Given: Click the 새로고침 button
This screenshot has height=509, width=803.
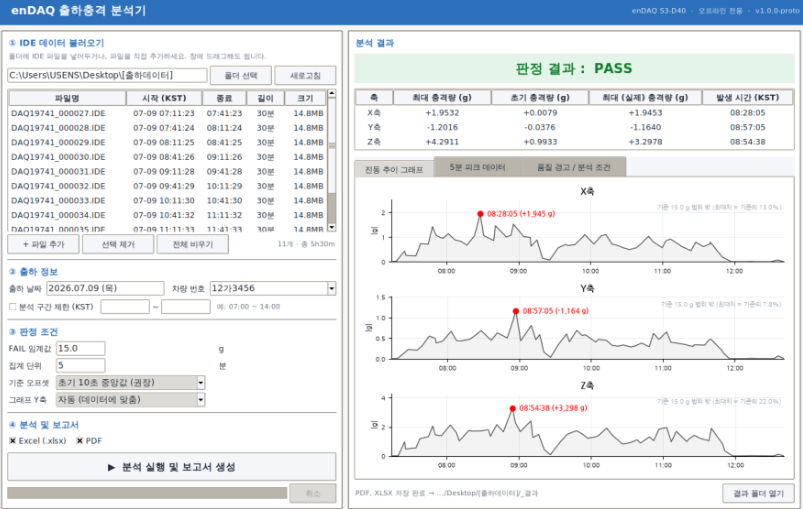Looking at the screenshot, I should coord(305,75).
